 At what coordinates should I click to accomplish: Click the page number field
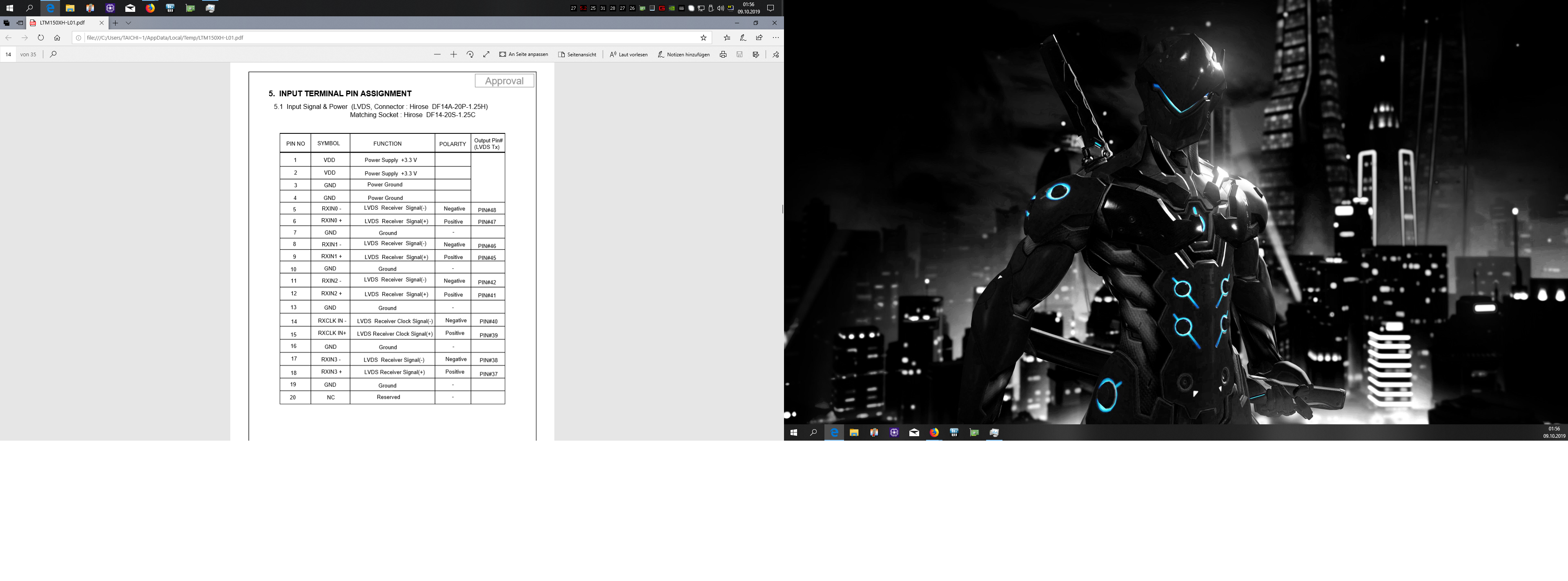tap(9, 54)
